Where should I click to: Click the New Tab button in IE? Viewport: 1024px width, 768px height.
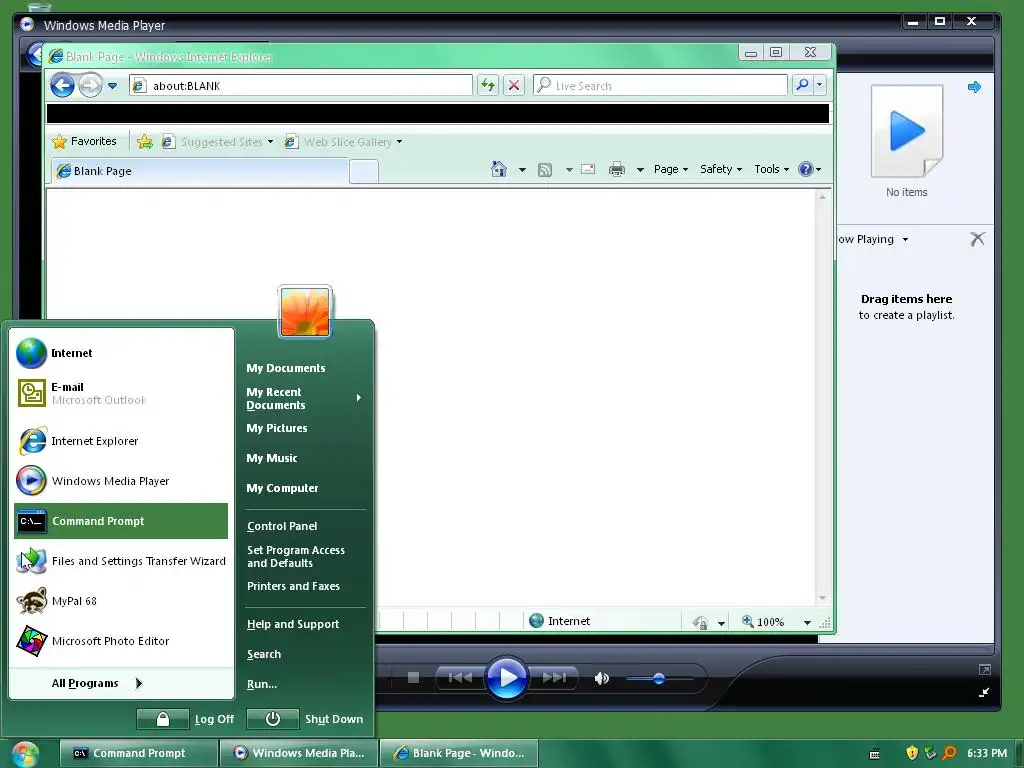364,172
